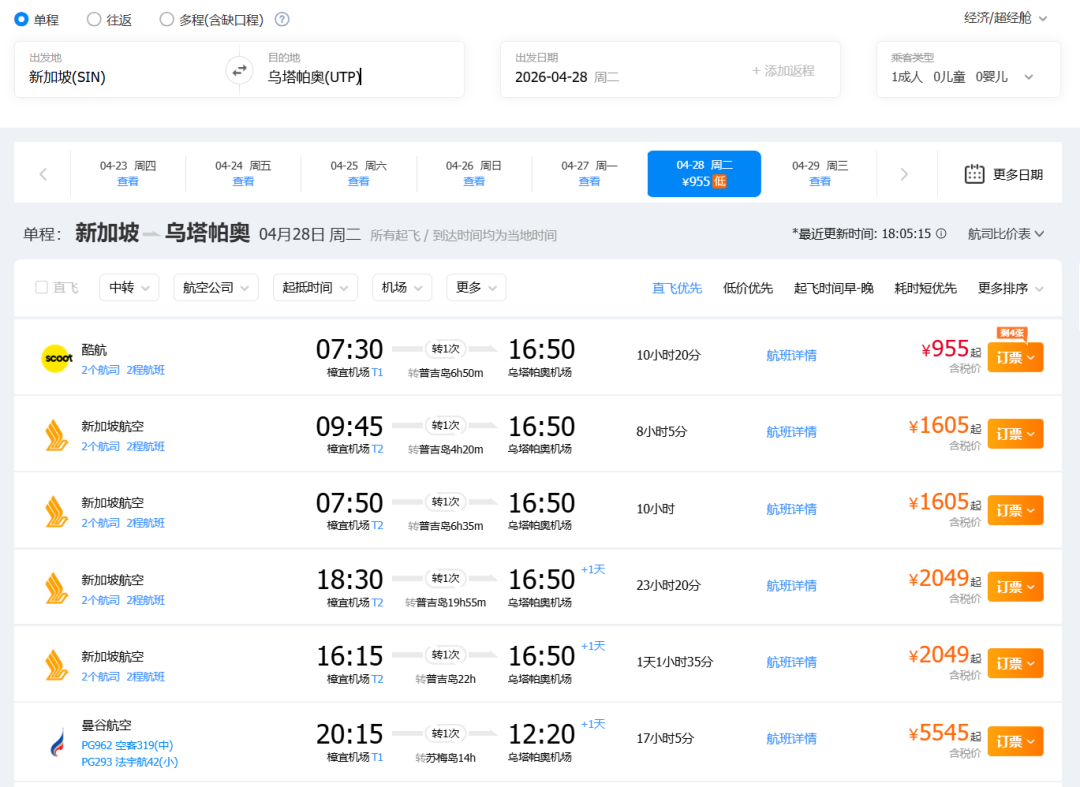
Task: Open the 起抵时间 filter dropdown
Action: click(x=315, y=287)
